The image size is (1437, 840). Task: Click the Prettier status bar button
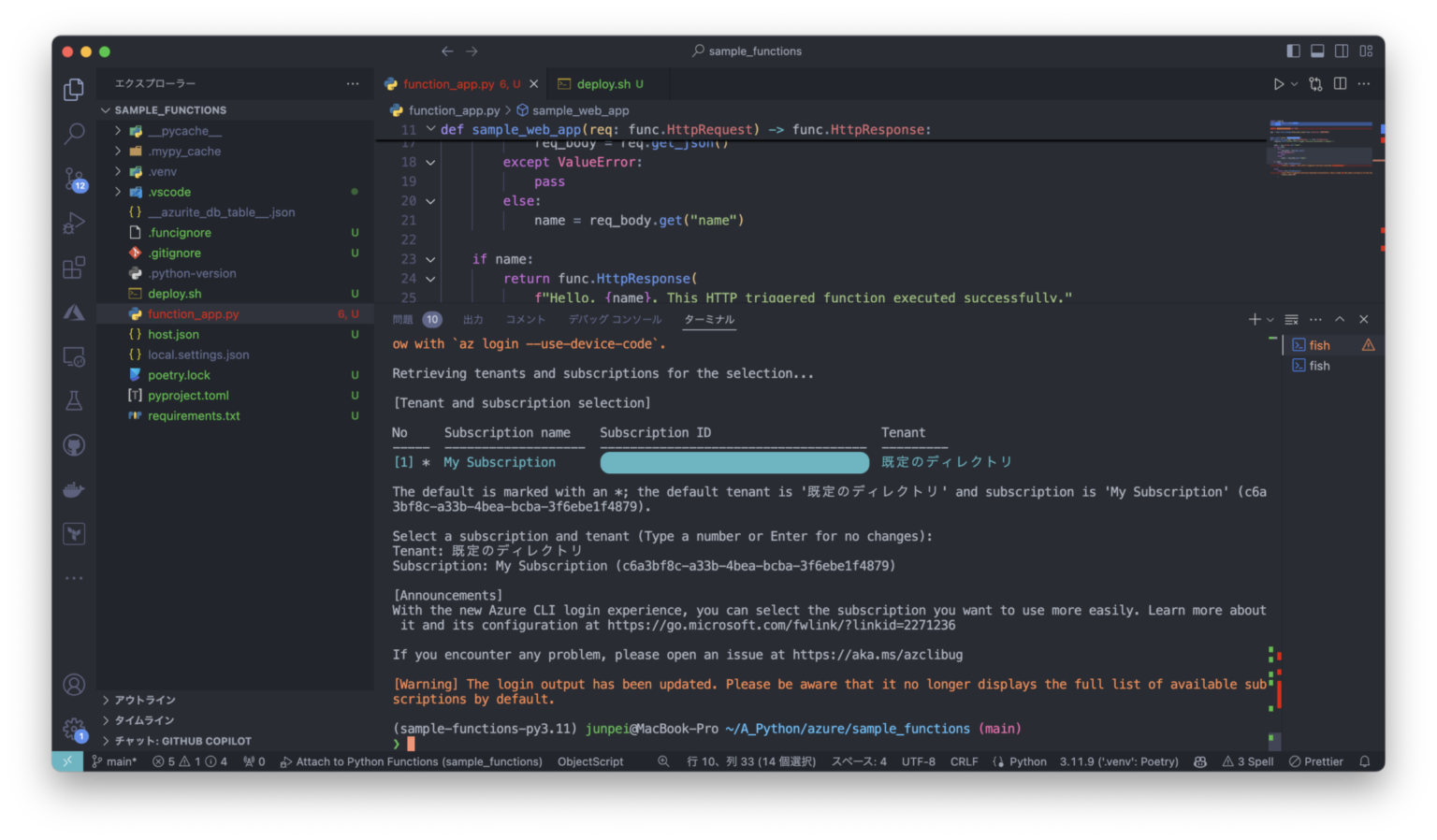pyautogui.click(x=1316, y=761)
